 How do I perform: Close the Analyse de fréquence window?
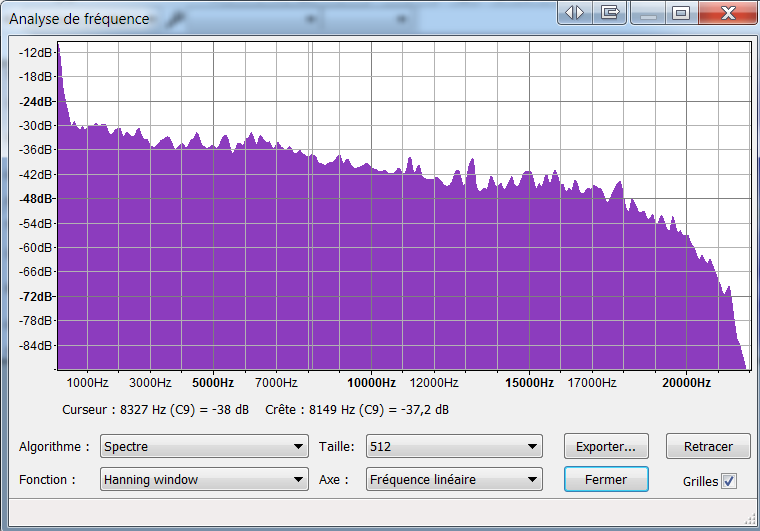[728, 13]
